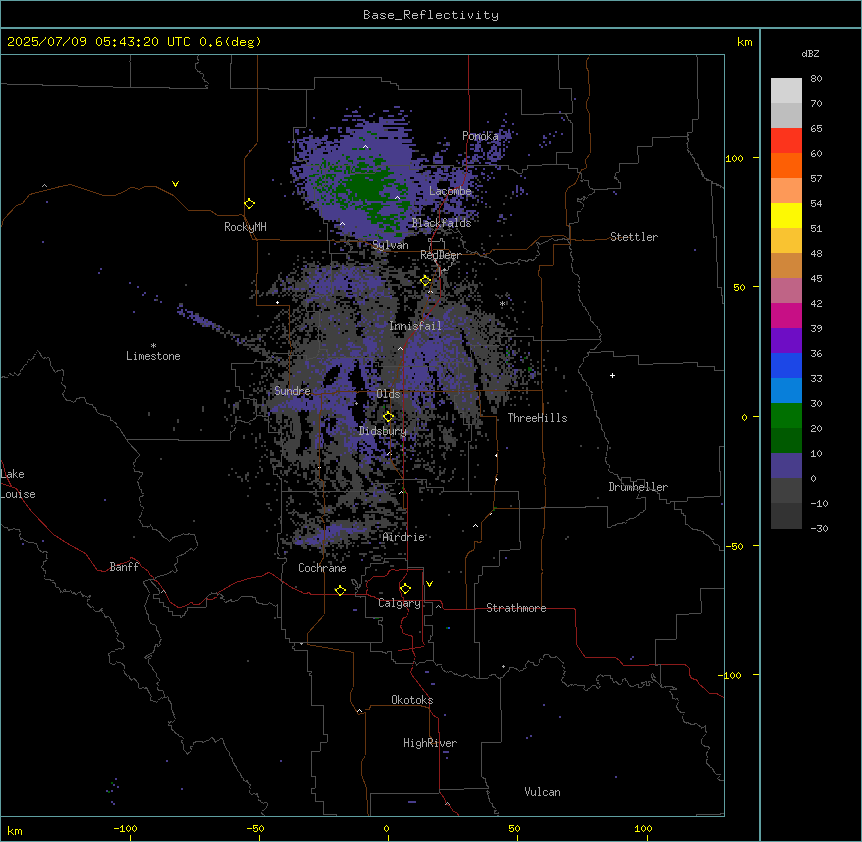This screenshot has height=842, width=862.
Task: Click the ThreeHills city label
Action: pos(537,418)
